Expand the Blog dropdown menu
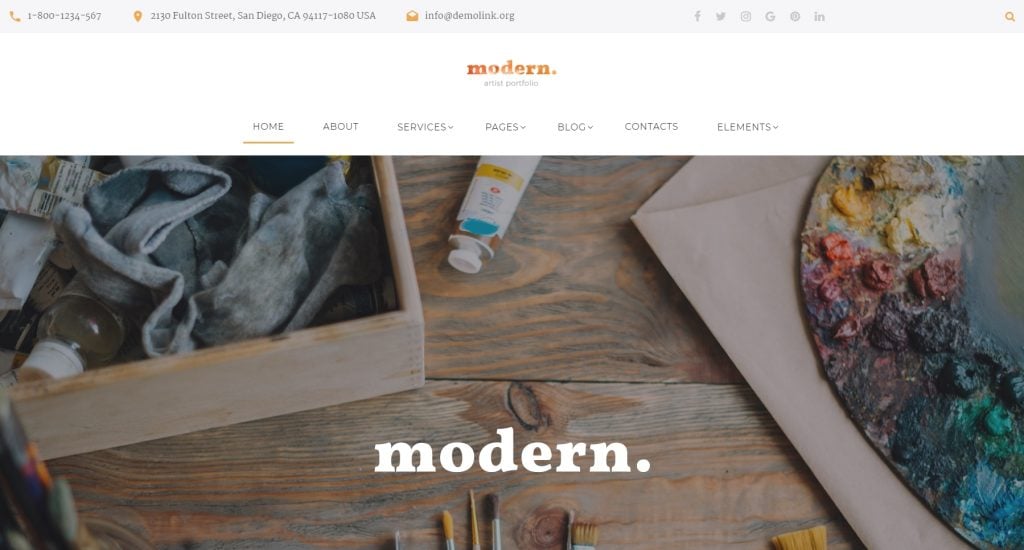The height and width of the screenshot is (550, 1024). (x=575, y=127)
